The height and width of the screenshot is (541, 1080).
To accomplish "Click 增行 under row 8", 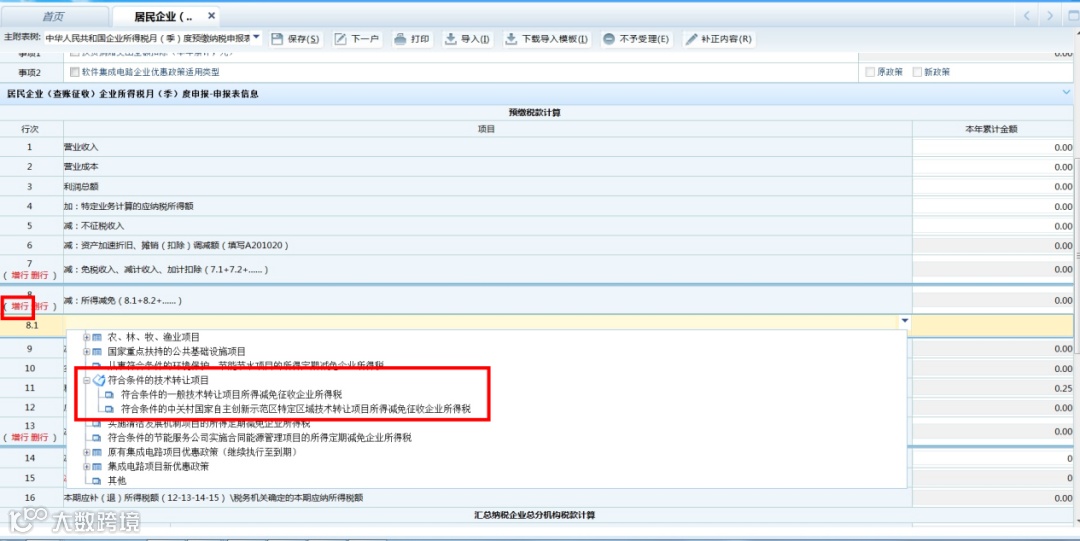I will pos(20,305).
